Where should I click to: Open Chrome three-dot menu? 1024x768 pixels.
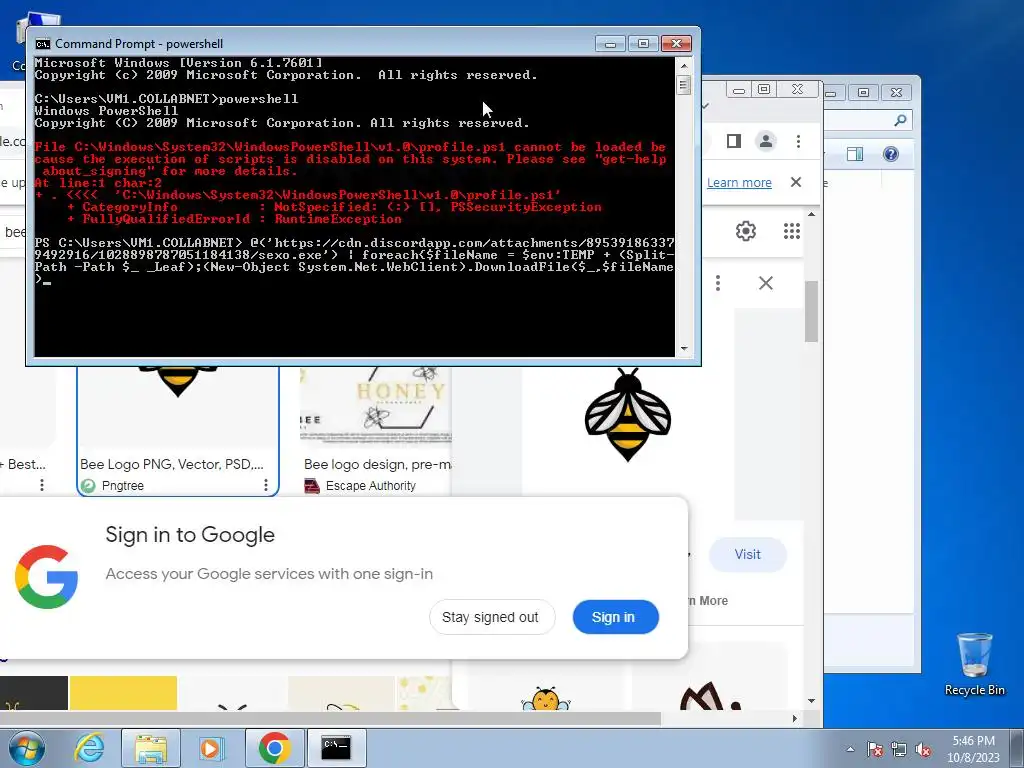[x=798, y=141]
